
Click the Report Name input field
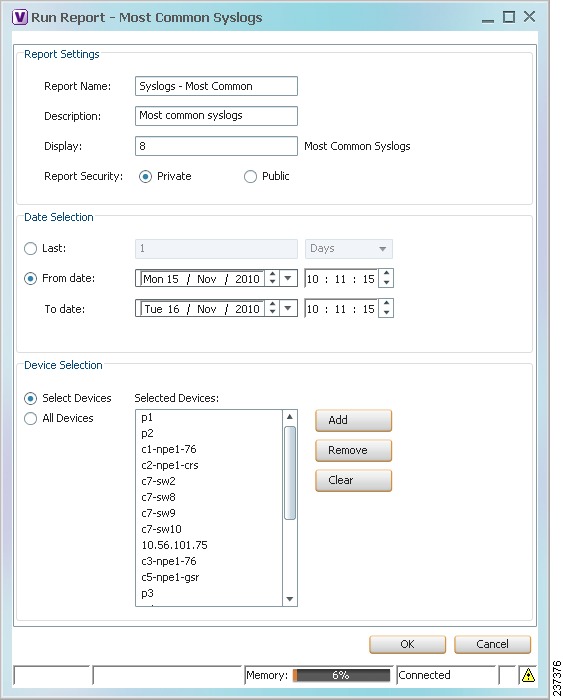[217, 86]
